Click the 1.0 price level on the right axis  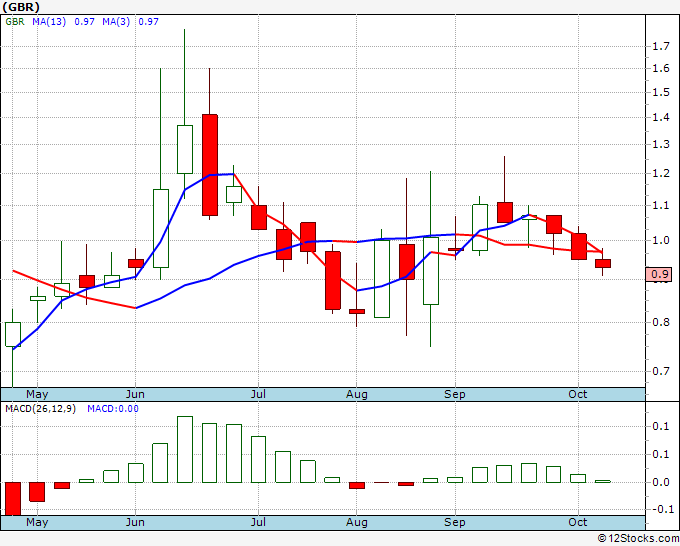(659, 240)
